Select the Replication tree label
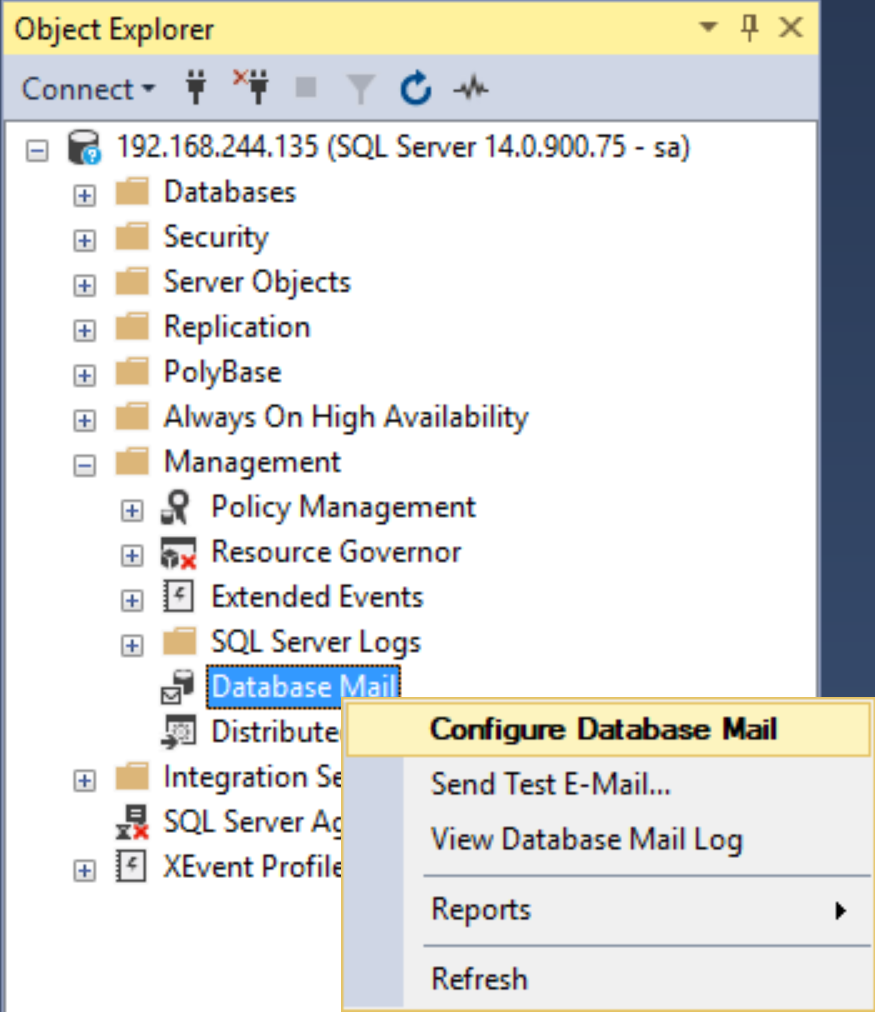 pyautogui.click(x=237, y=328)
